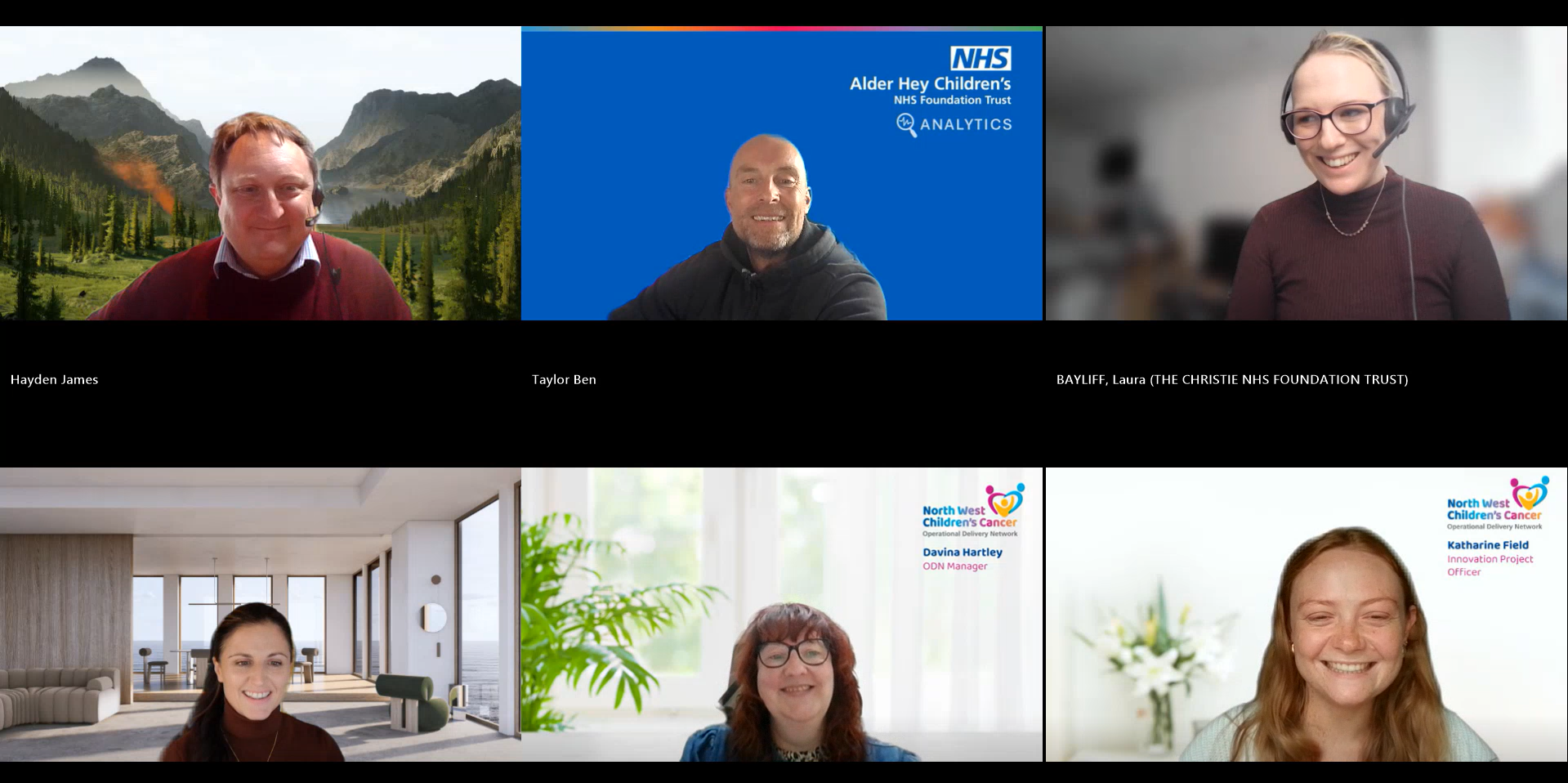Click the NHS logo in the blue tile
The image size is (1568, 783).
point(980,59)
